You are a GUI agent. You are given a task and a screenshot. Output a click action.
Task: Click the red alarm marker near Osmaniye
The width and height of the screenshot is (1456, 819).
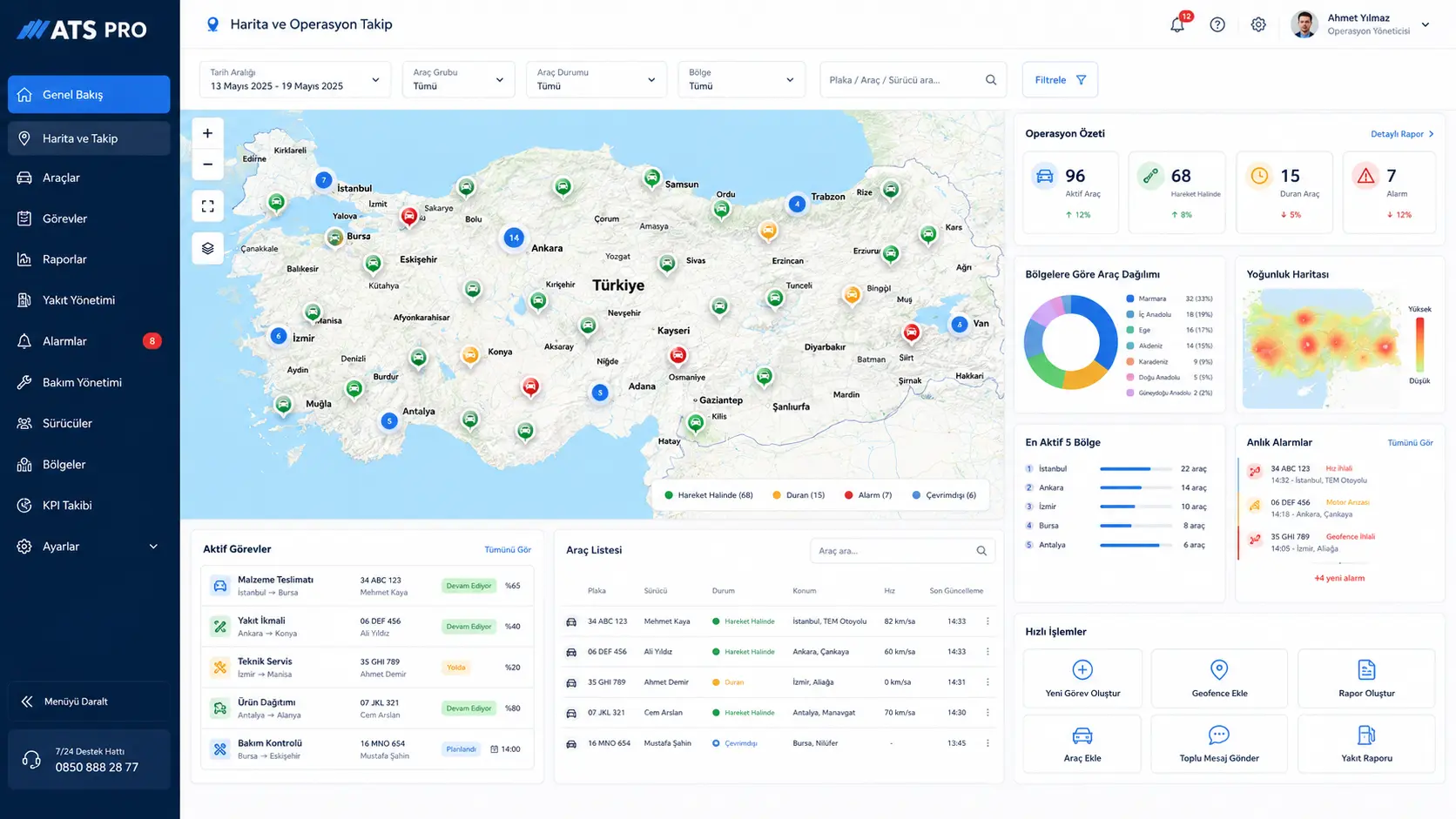pyautogui.click(x=677, y=354)
